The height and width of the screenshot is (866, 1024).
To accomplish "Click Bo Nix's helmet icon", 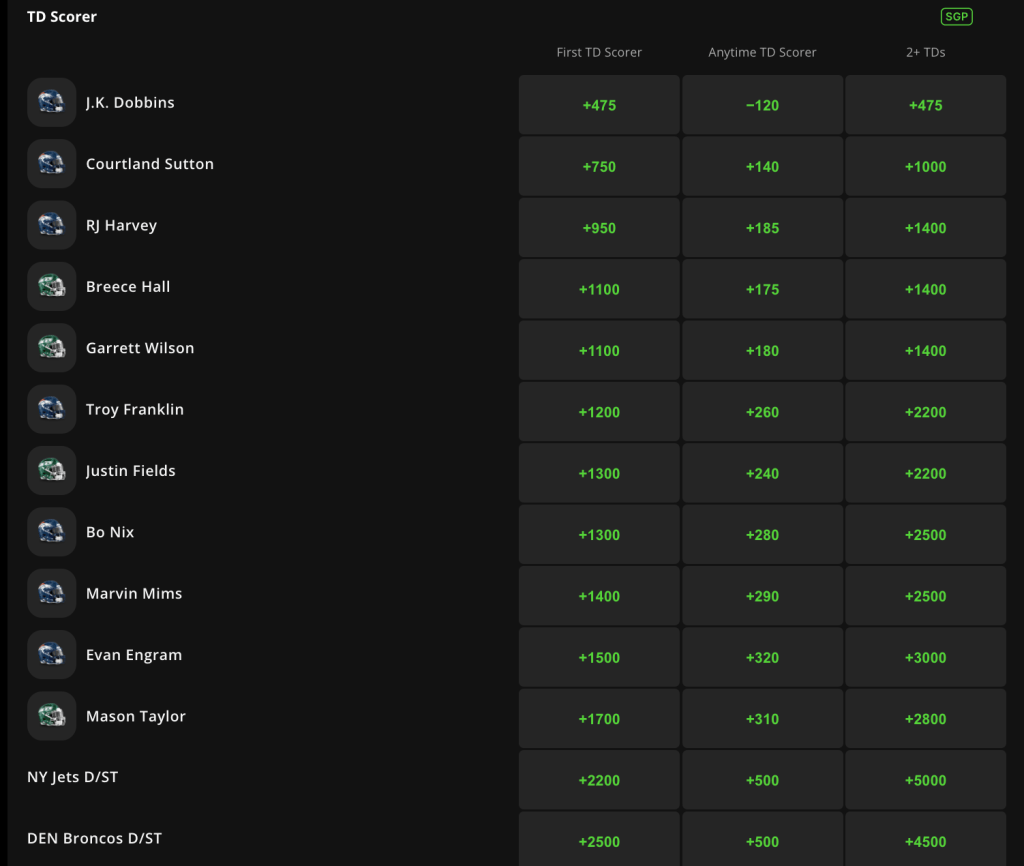I will (x=52, y=532).
